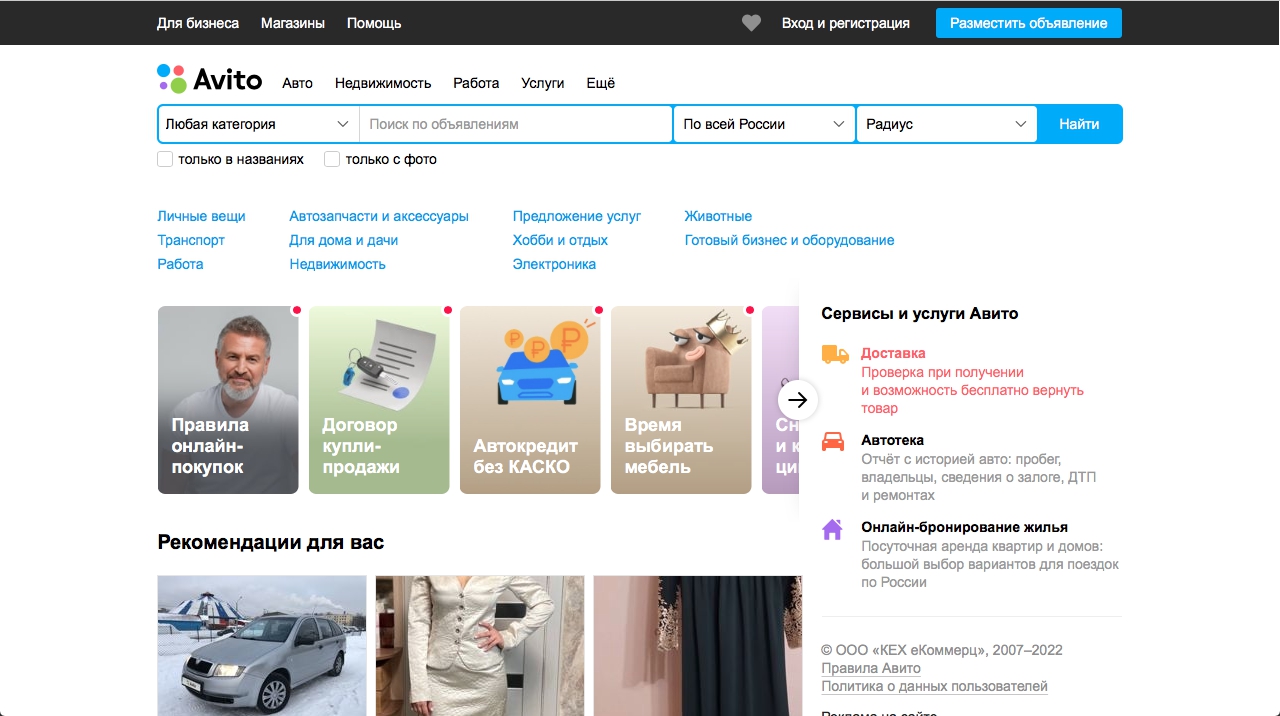The height and width of the screenshot is (716, 1280).
Task: Open the 'Правила Авито' footer link
Action: click(871, 668)
